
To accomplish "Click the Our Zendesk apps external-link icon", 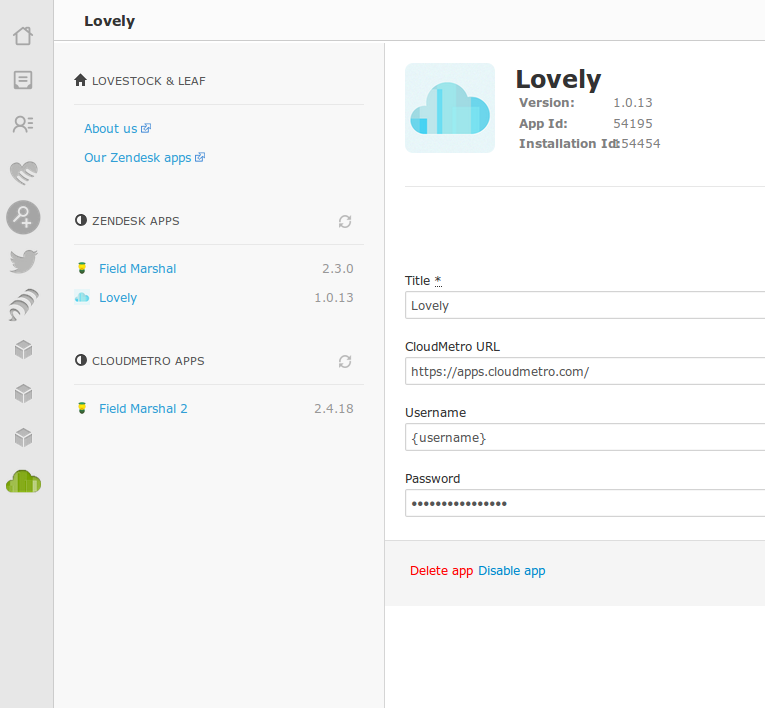I will pos(200,157).
